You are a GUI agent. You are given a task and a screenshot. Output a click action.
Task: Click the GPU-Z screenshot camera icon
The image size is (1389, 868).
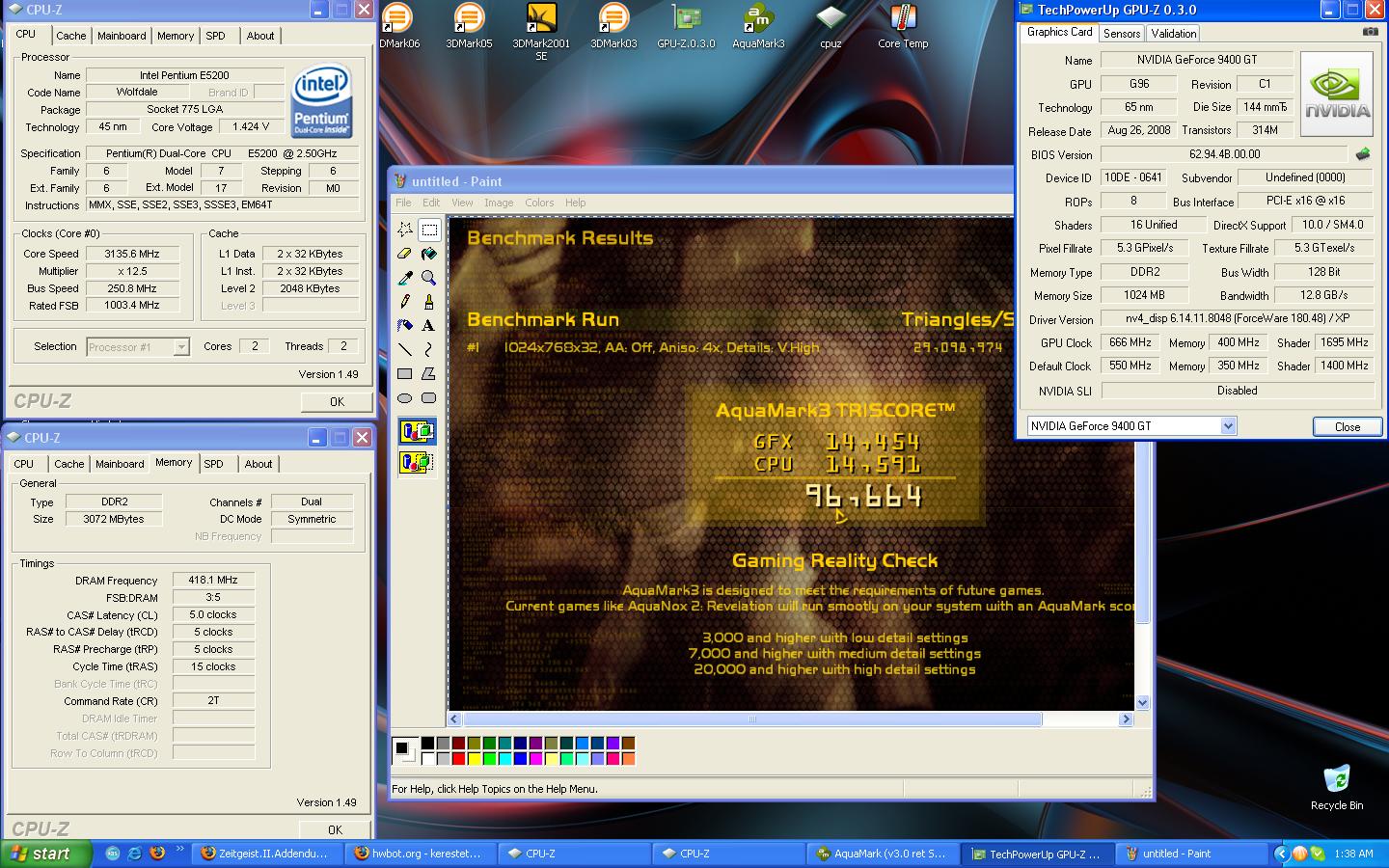[x=1370, y=32]
